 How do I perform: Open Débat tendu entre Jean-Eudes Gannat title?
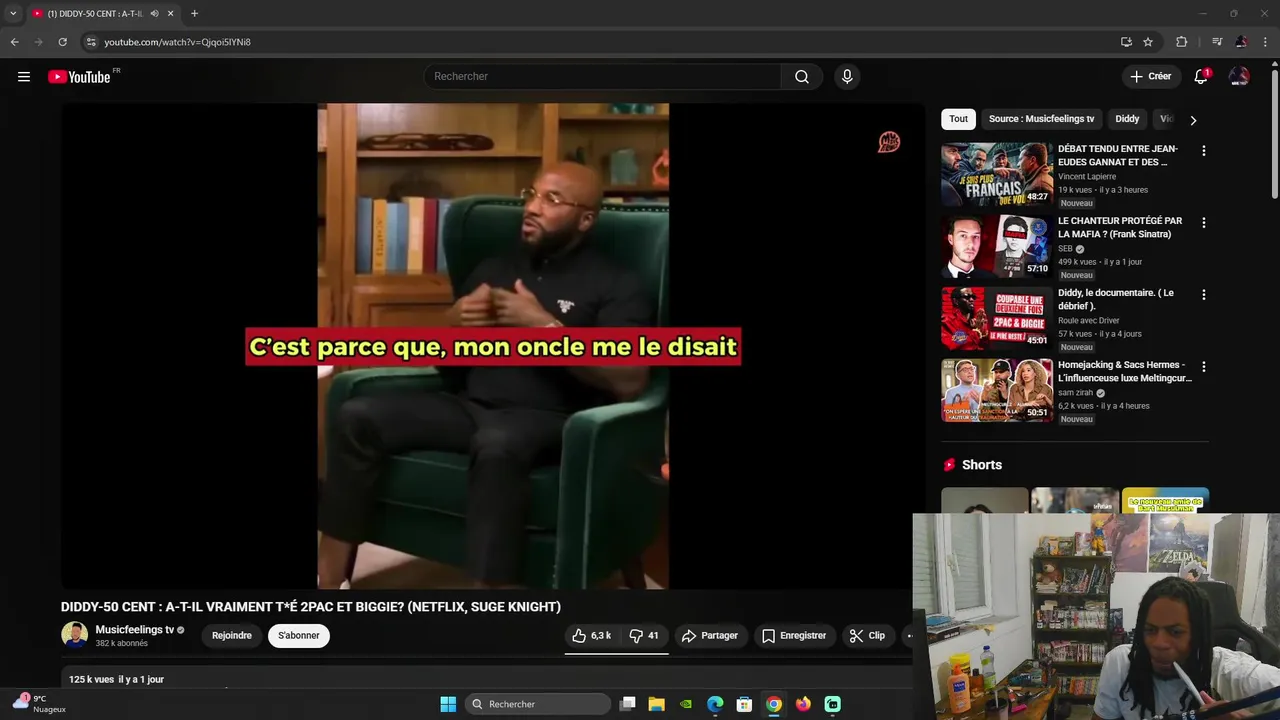[x=1118, y=155]
